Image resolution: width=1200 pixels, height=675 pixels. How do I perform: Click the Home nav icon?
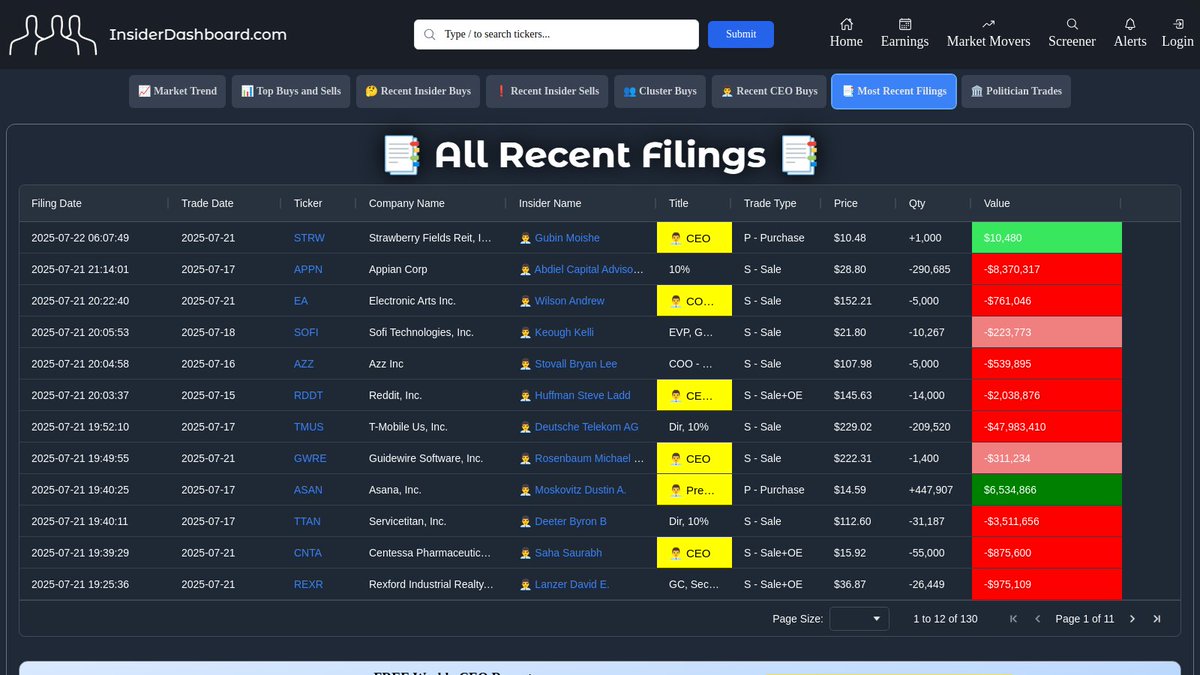click(846, 24)
